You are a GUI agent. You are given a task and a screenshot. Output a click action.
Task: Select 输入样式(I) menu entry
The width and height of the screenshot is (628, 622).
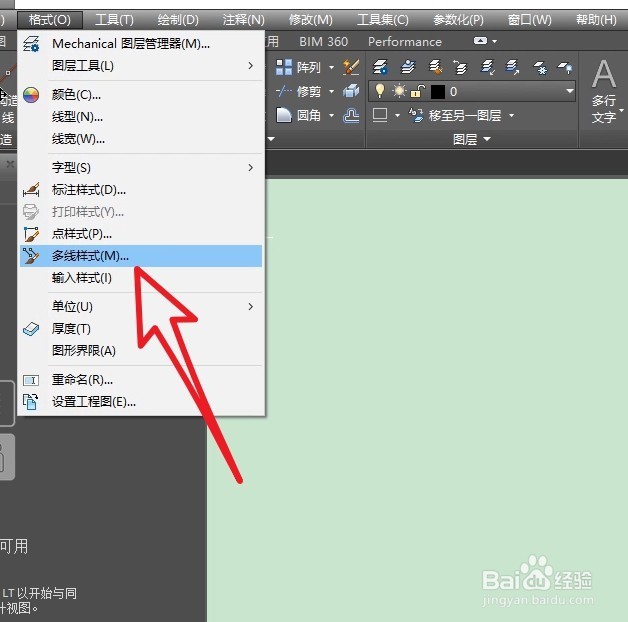click(x=141, y=278)
